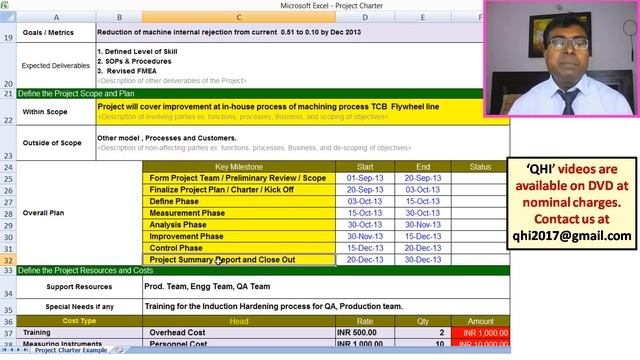
Task: Select row 32 header
Action: point(8,260)
